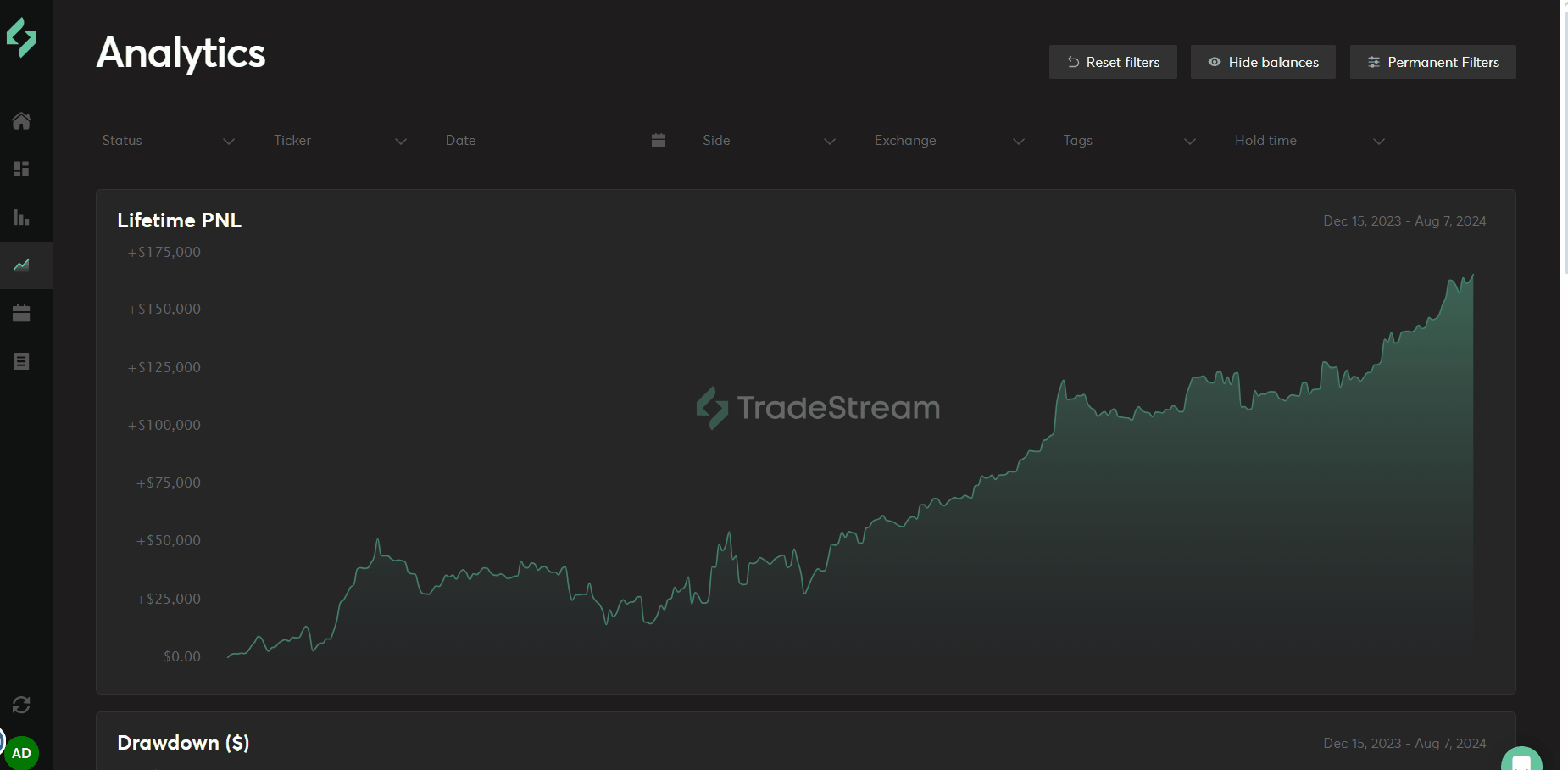Toggle Hide balances visibility
The height and width of the screenshot is (770, 1568).
(x=1263, y=62)
